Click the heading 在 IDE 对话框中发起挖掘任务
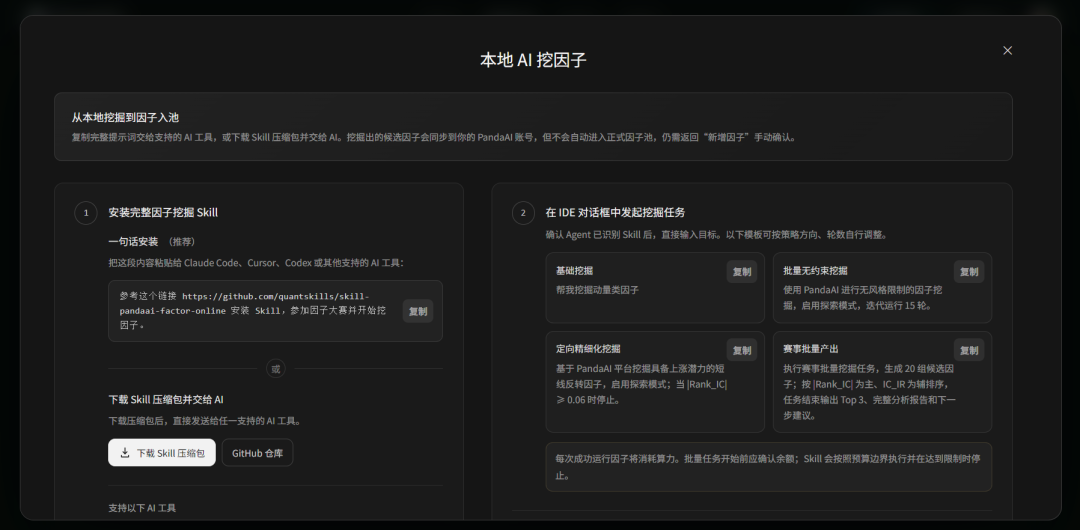The image size is (1080, 530). click(615, 212)
